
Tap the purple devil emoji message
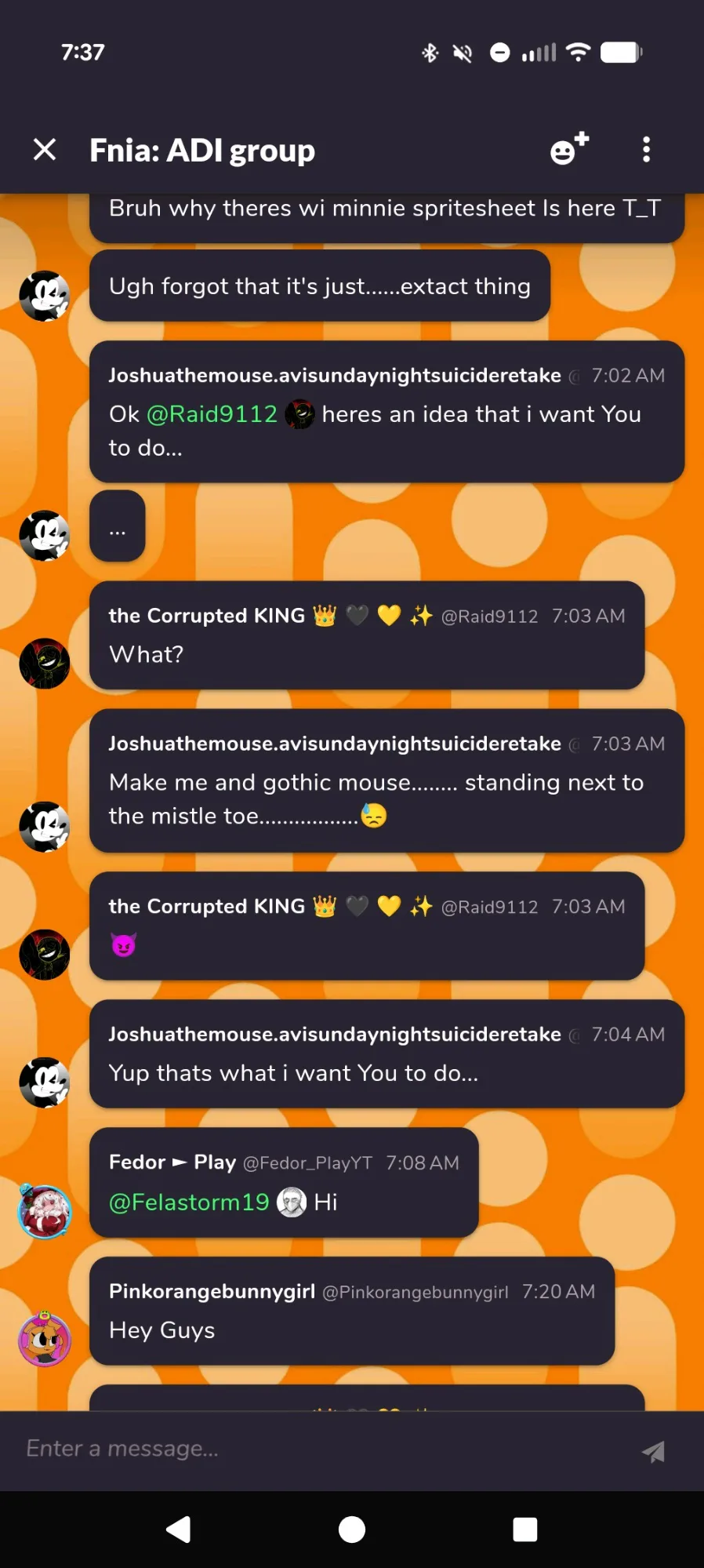[x=124, y=945]
